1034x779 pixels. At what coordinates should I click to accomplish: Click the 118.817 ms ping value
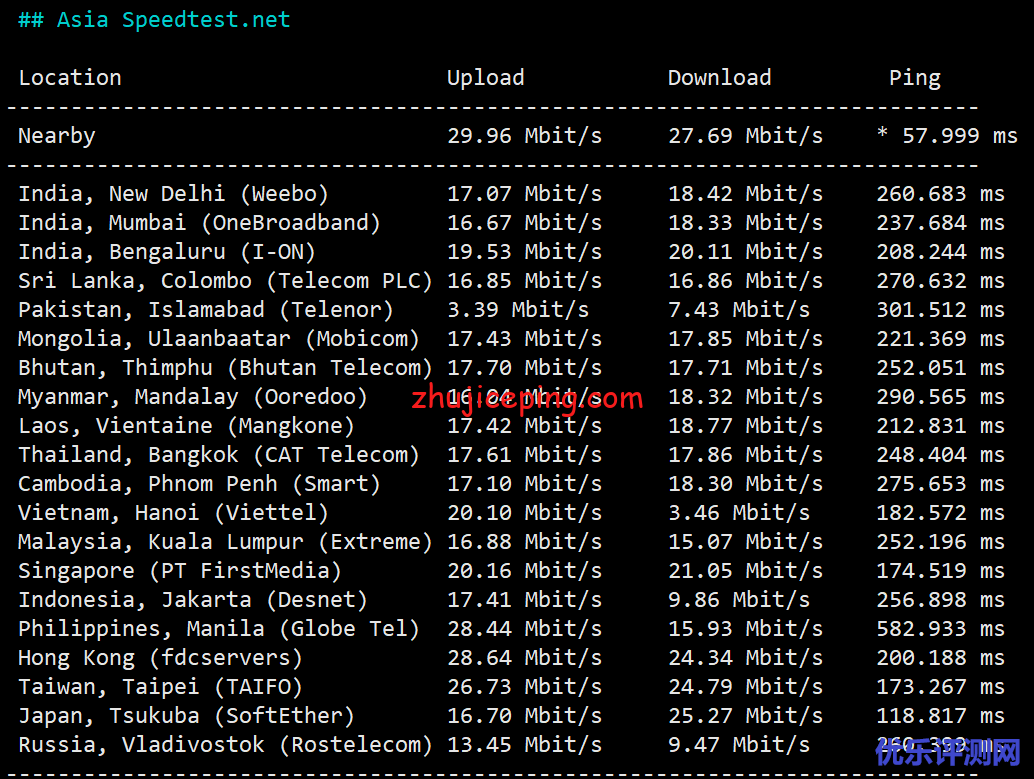coord(940,716)
